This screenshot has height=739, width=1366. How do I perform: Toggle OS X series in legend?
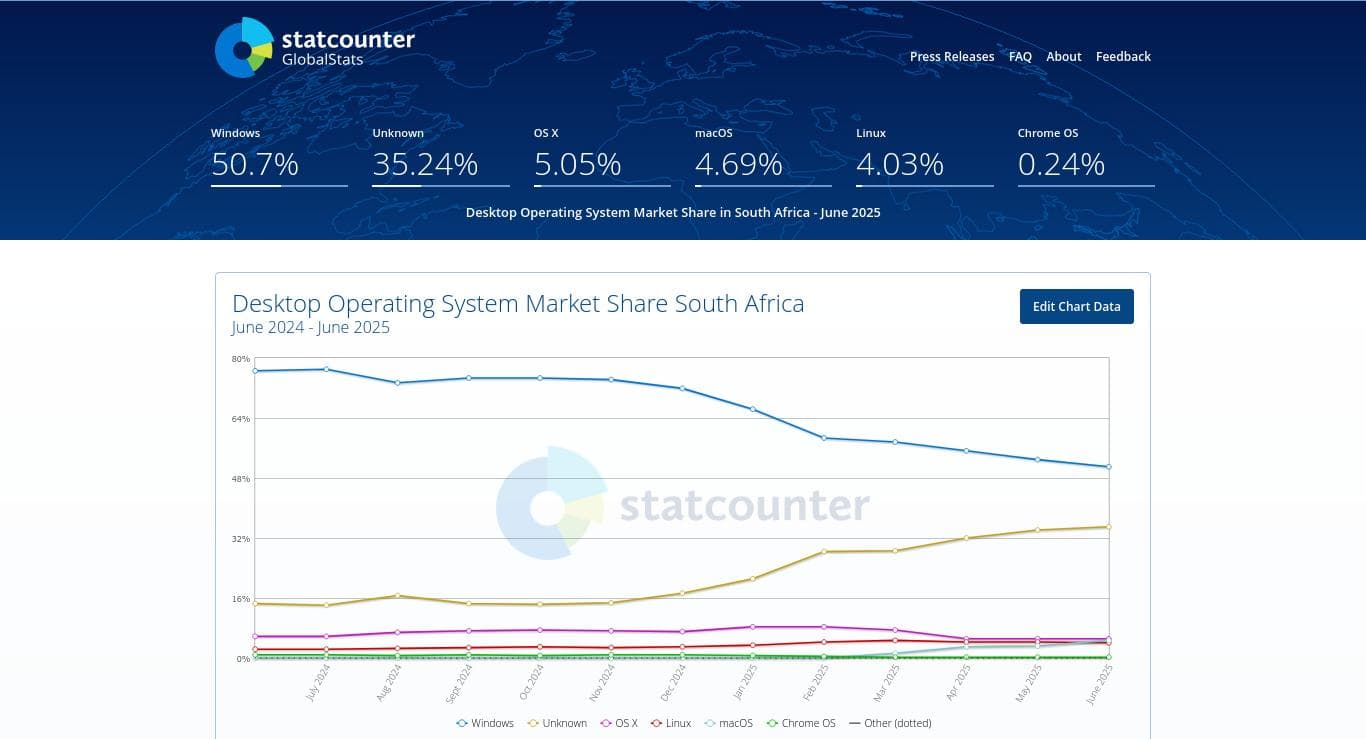(619, 723)
